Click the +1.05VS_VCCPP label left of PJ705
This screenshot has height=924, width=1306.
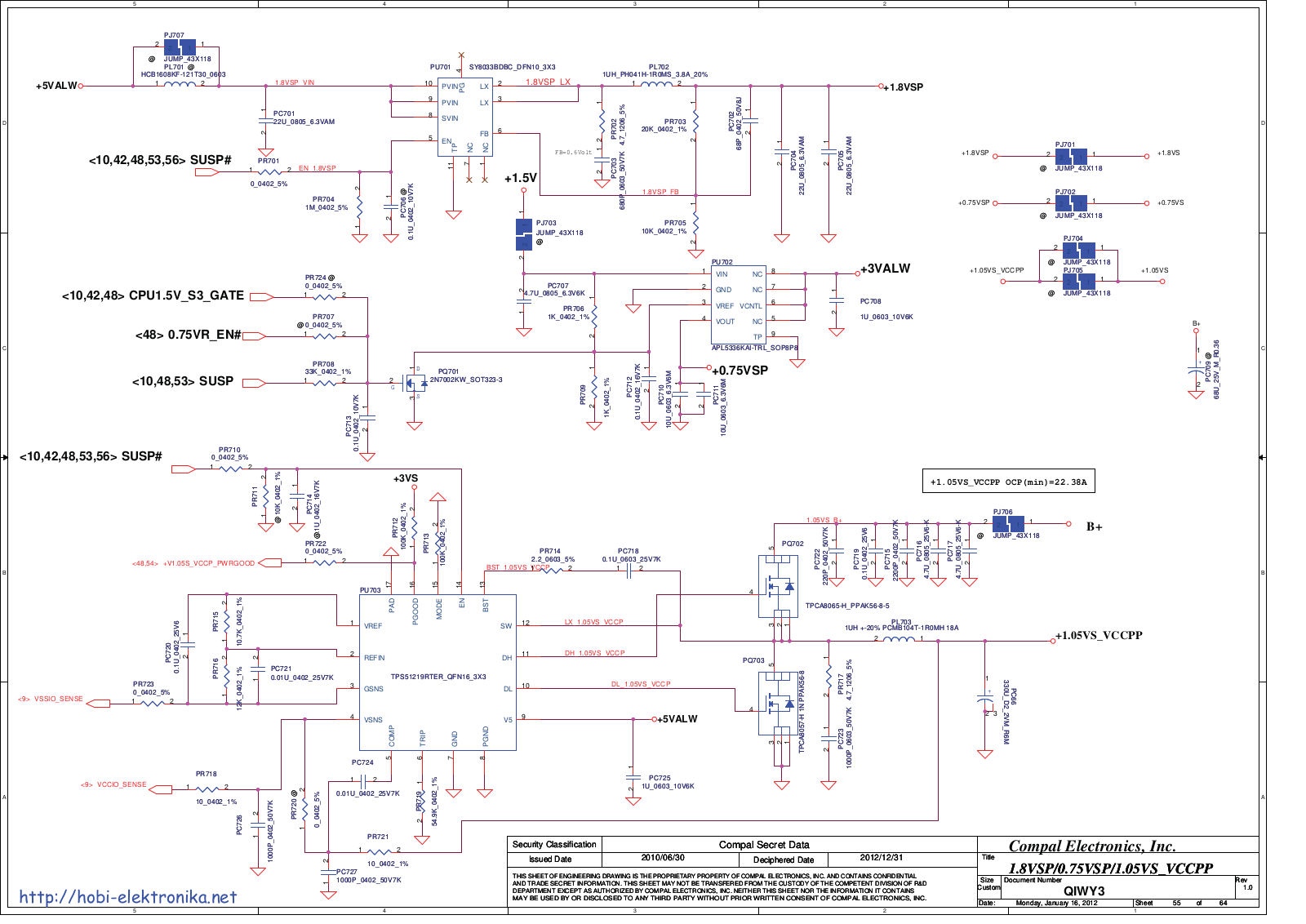coord(997,270)
